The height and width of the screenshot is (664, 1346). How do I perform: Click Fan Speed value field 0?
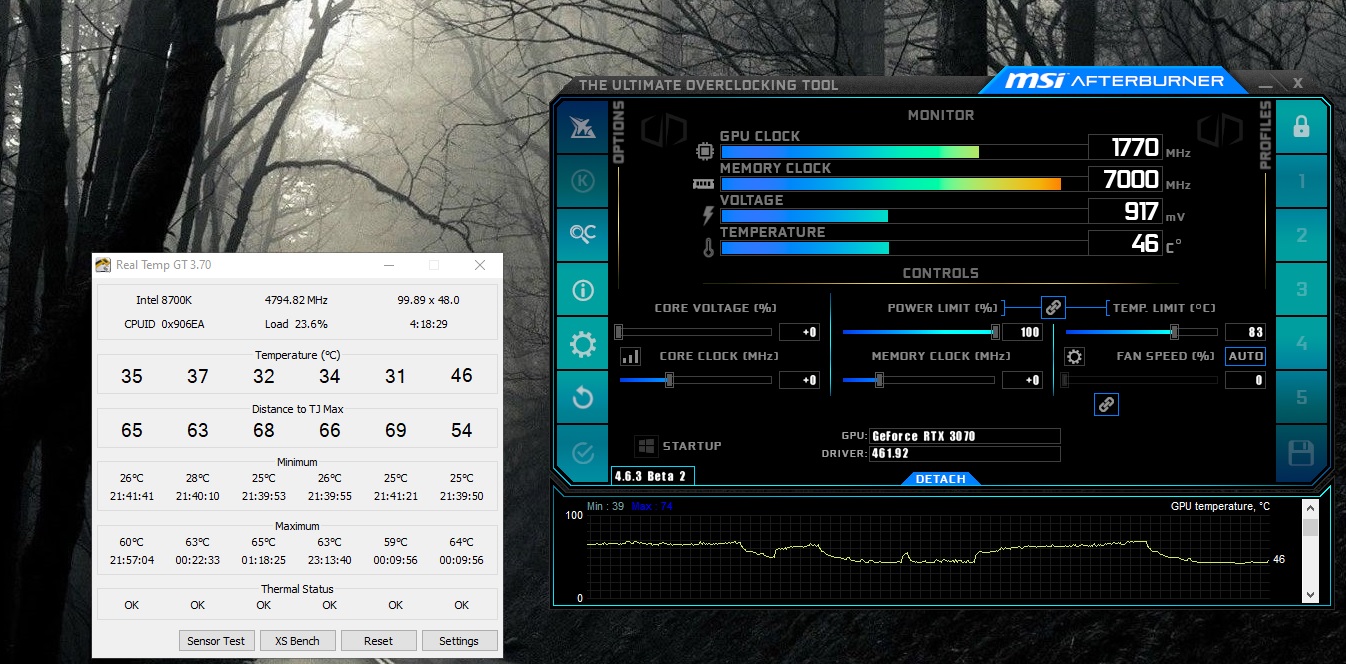[x=1245, y=380]
